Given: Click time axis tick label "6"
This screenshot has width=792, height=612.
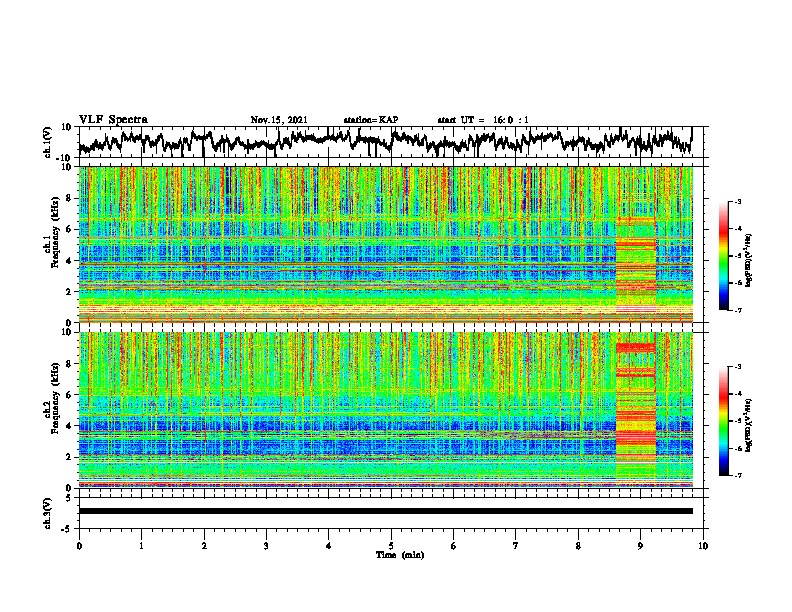Looking at the screenshot, I should tap(454, 546).
